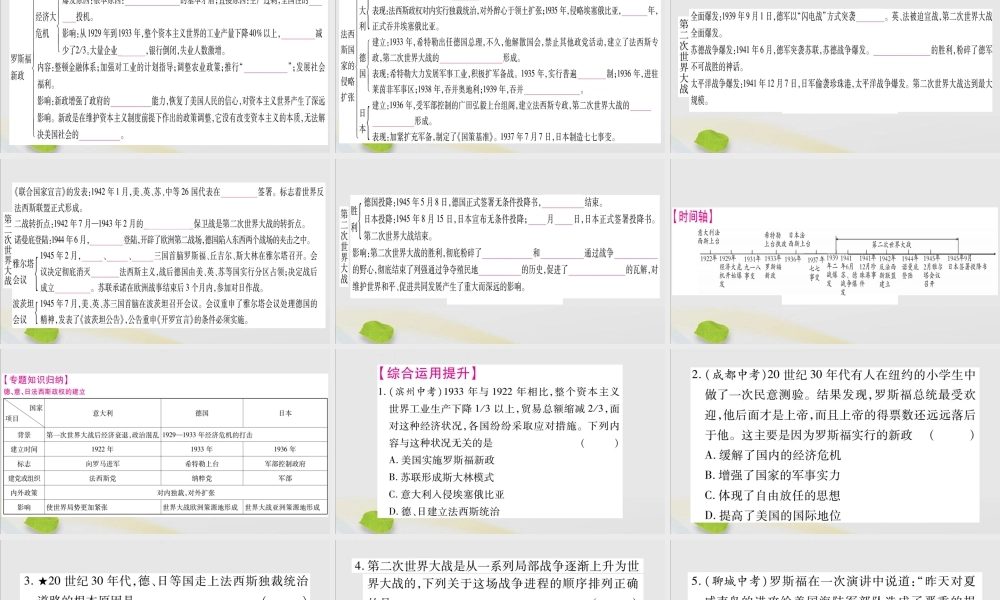The height and width of the screenshot is (600, 1000).
Task: Open the slide mentioning 雅尔塔会议 and 波茨坦会议
Action: point(165,251)
